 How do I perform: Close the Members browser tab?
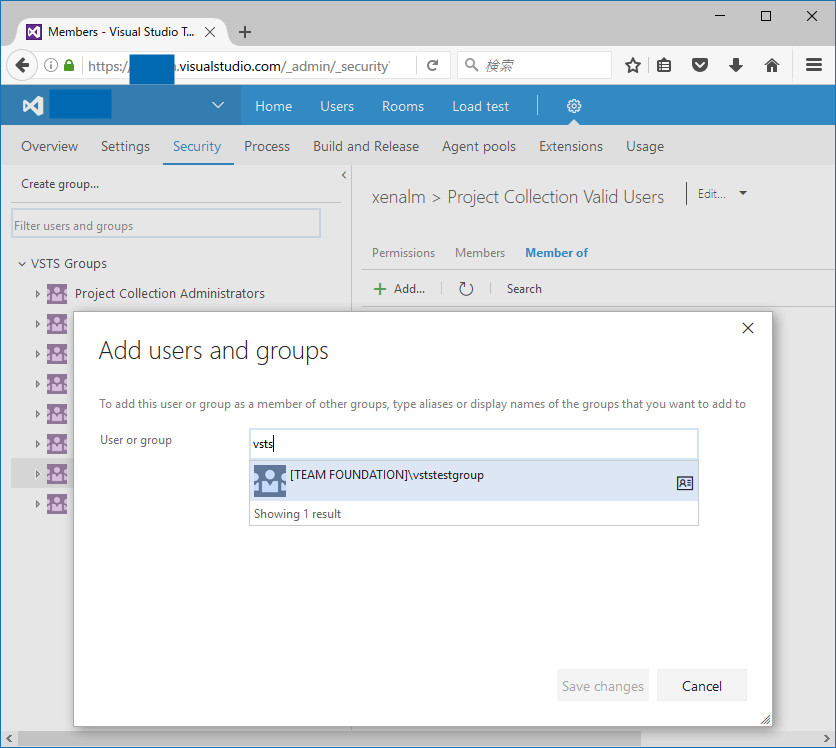(210, 32)
